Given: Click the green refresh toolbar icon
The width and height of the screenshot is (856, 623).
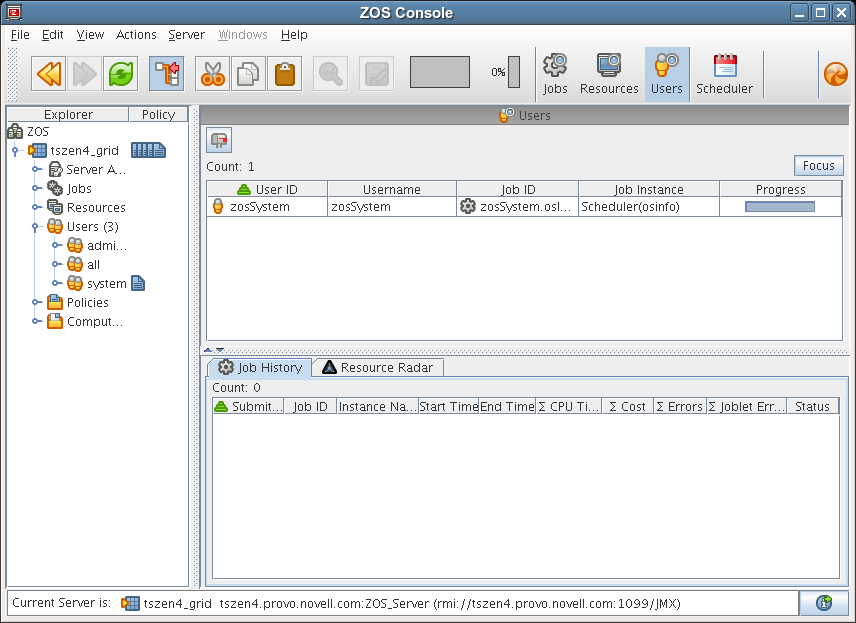Looking at the screenshot, I should 120,73.
